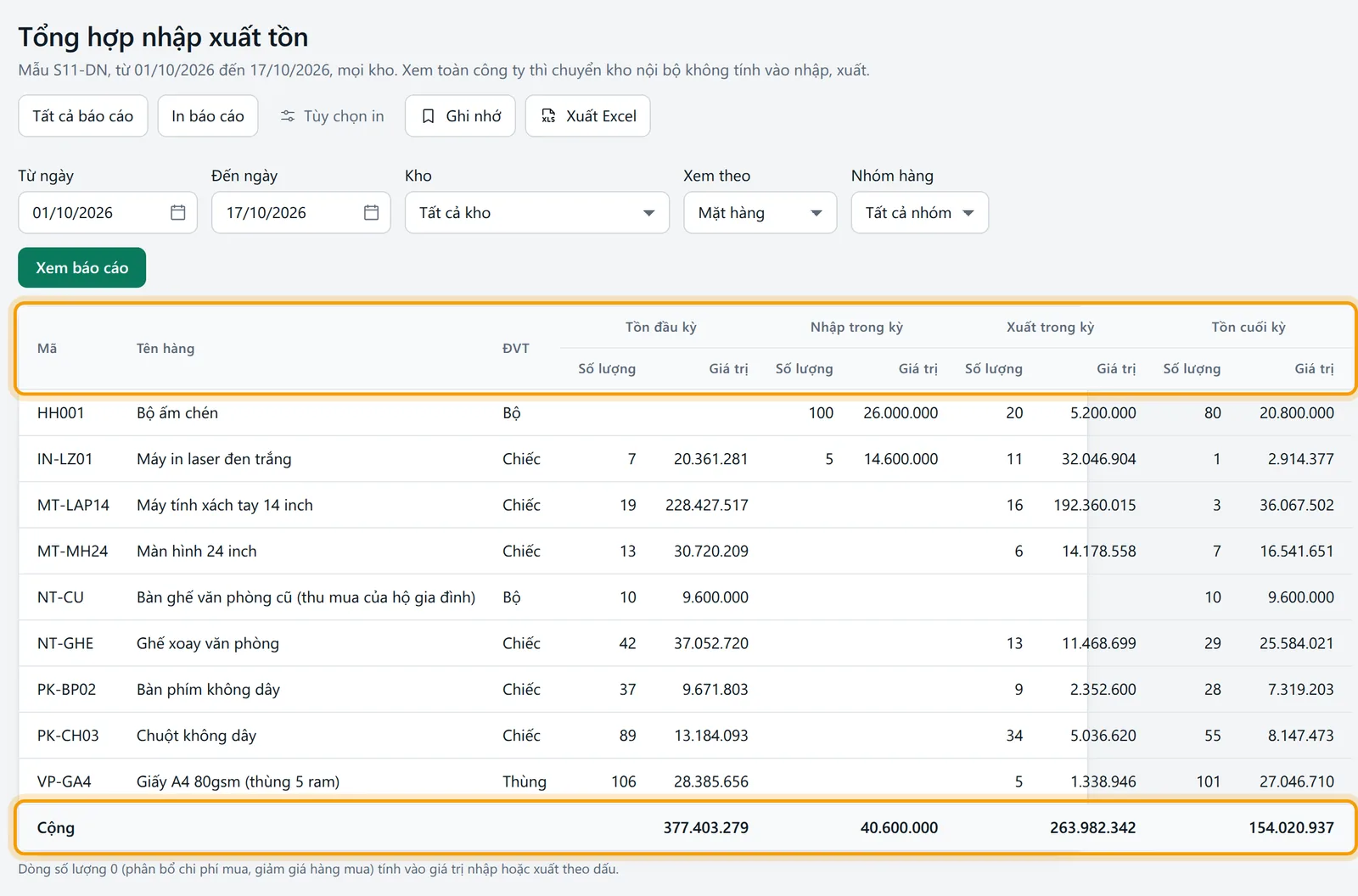Select the item code HH001
Screen dimensions: 1358x896
click(x=61, y=413)
